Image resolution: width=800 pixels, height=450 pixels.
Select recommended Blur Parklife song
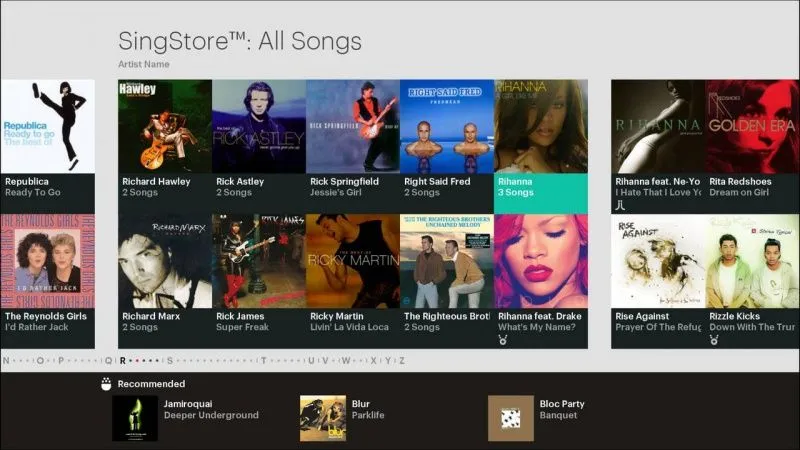coord(323,418)
